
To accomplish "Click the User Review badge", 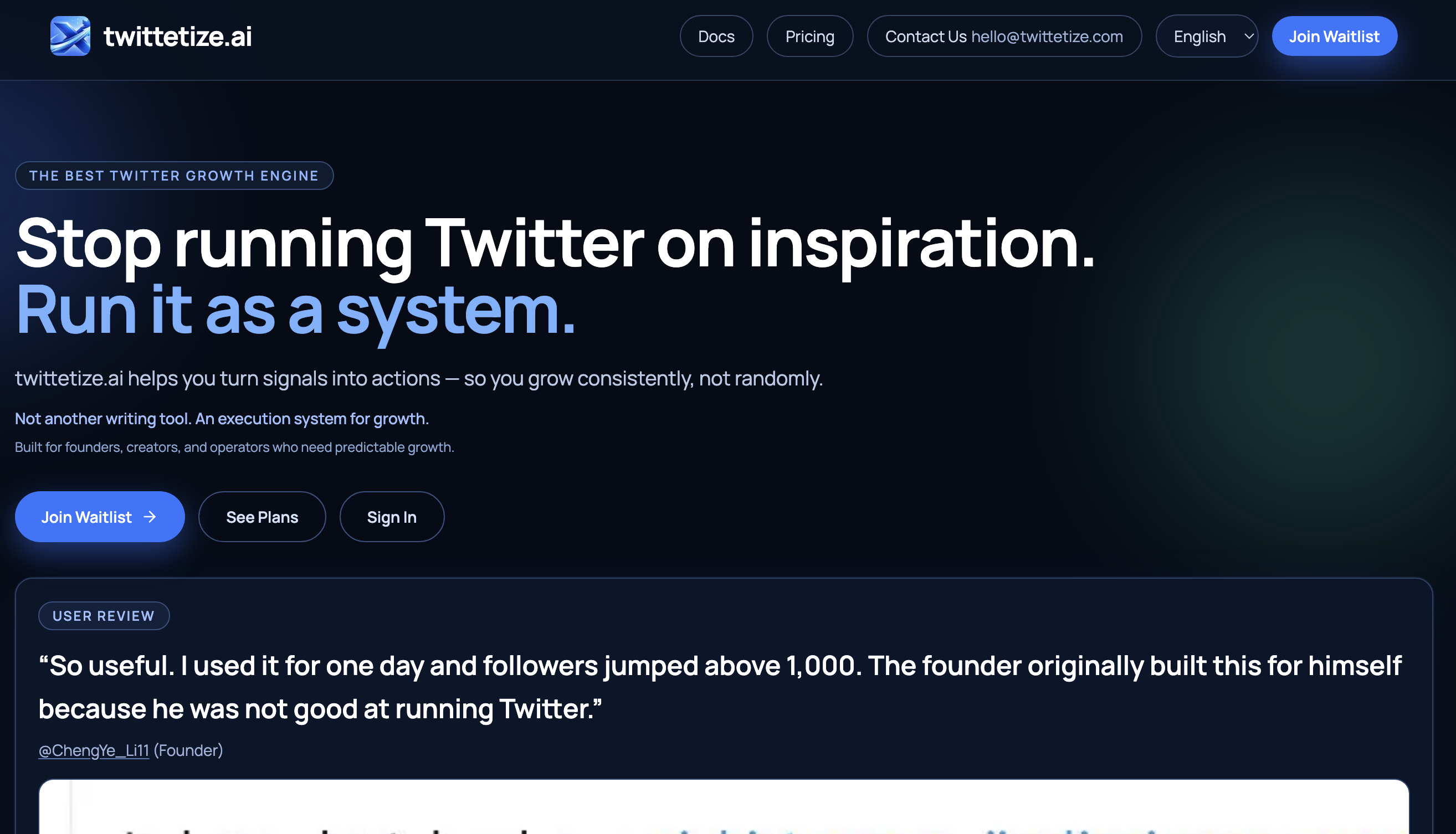I will tap(104, 616).
